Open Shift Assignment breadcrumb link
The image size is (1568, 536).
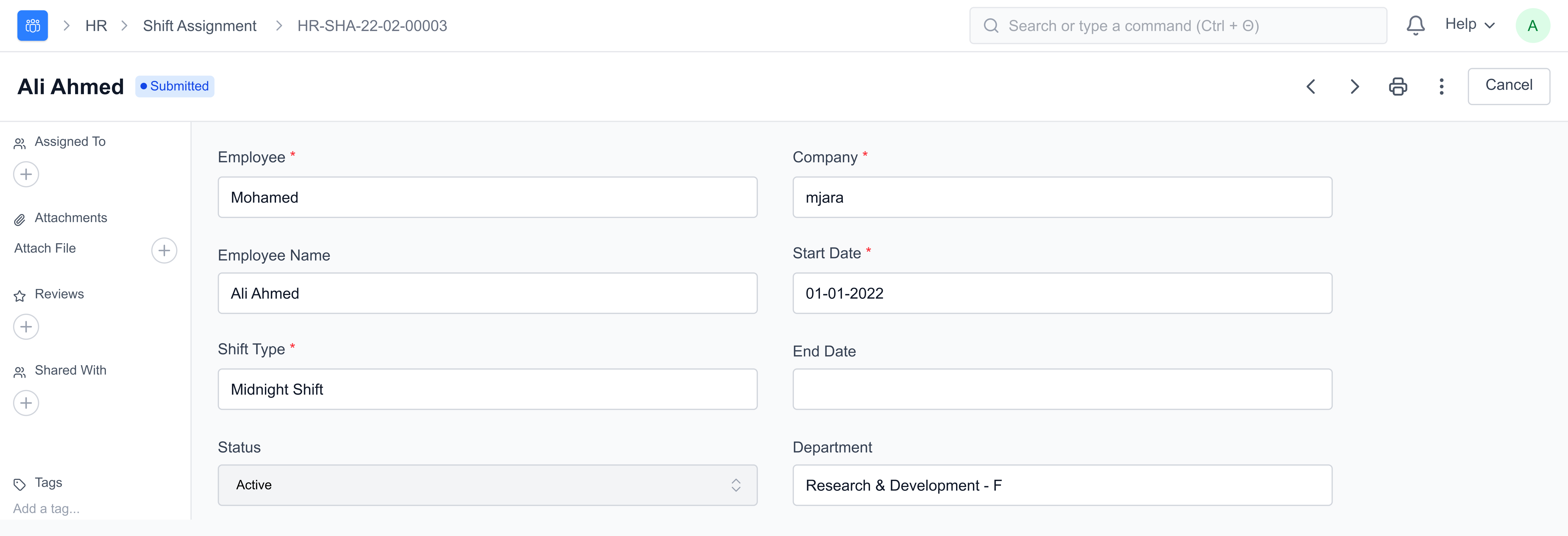click(x=199, y=26)
